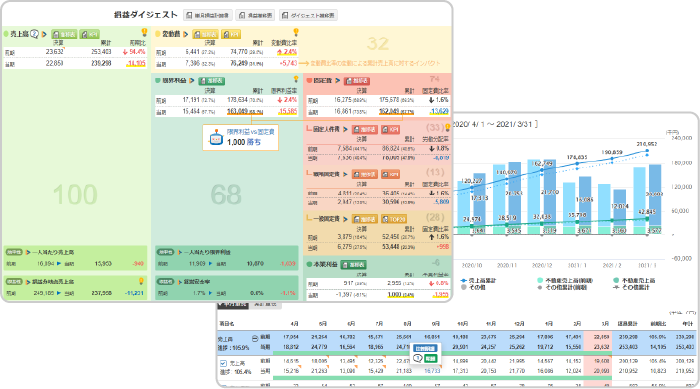
Task: Open the 推移表 button for 限界利益
Action: [212, 81]
